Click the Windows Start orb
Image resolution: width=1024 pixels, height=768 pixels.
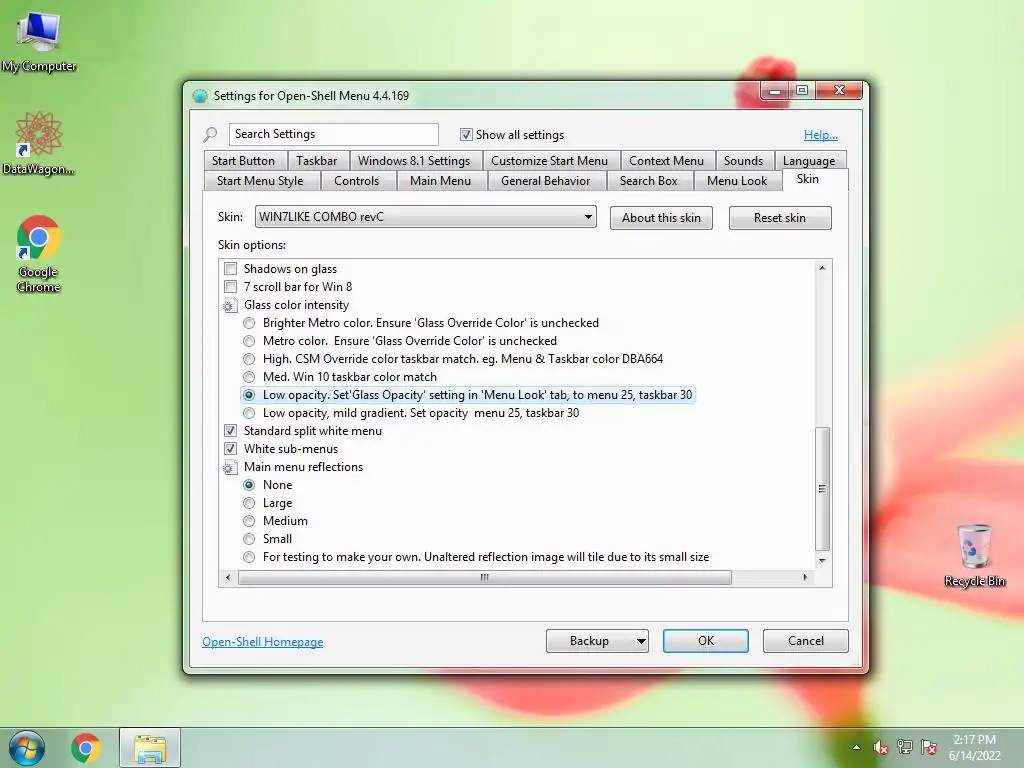click(27, 748)
